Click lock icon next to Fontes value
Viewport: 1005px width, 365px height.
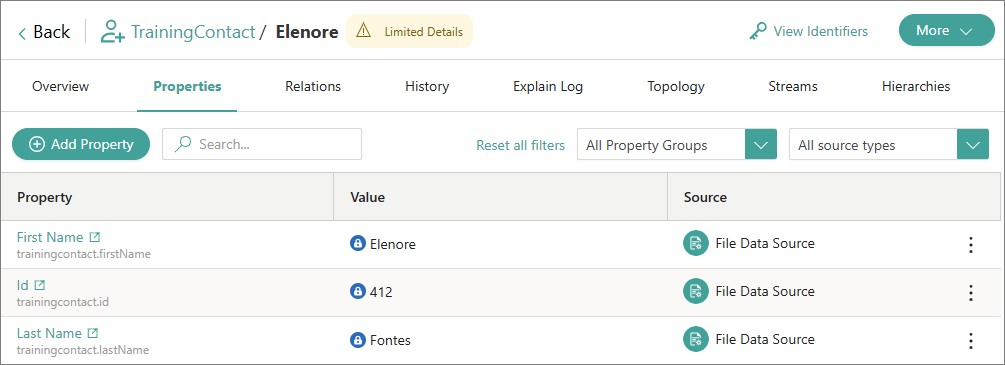pos(357,340)
